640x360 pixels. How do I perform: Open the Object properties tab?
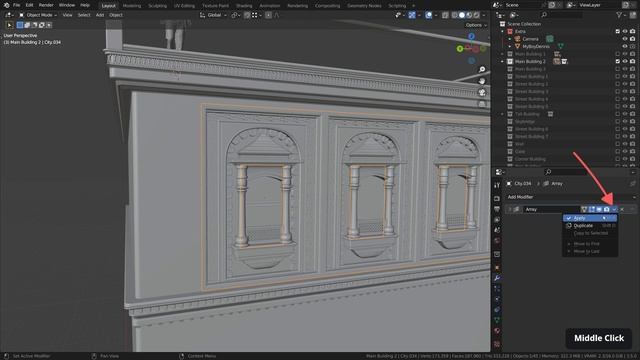click(x=497, y=268)
